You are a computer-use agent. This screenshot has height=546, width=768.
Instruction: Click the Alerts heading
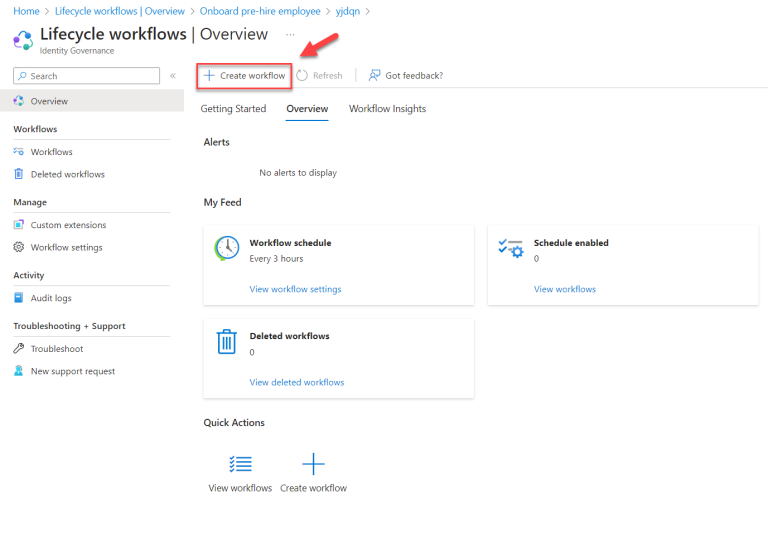click(216, 142)
